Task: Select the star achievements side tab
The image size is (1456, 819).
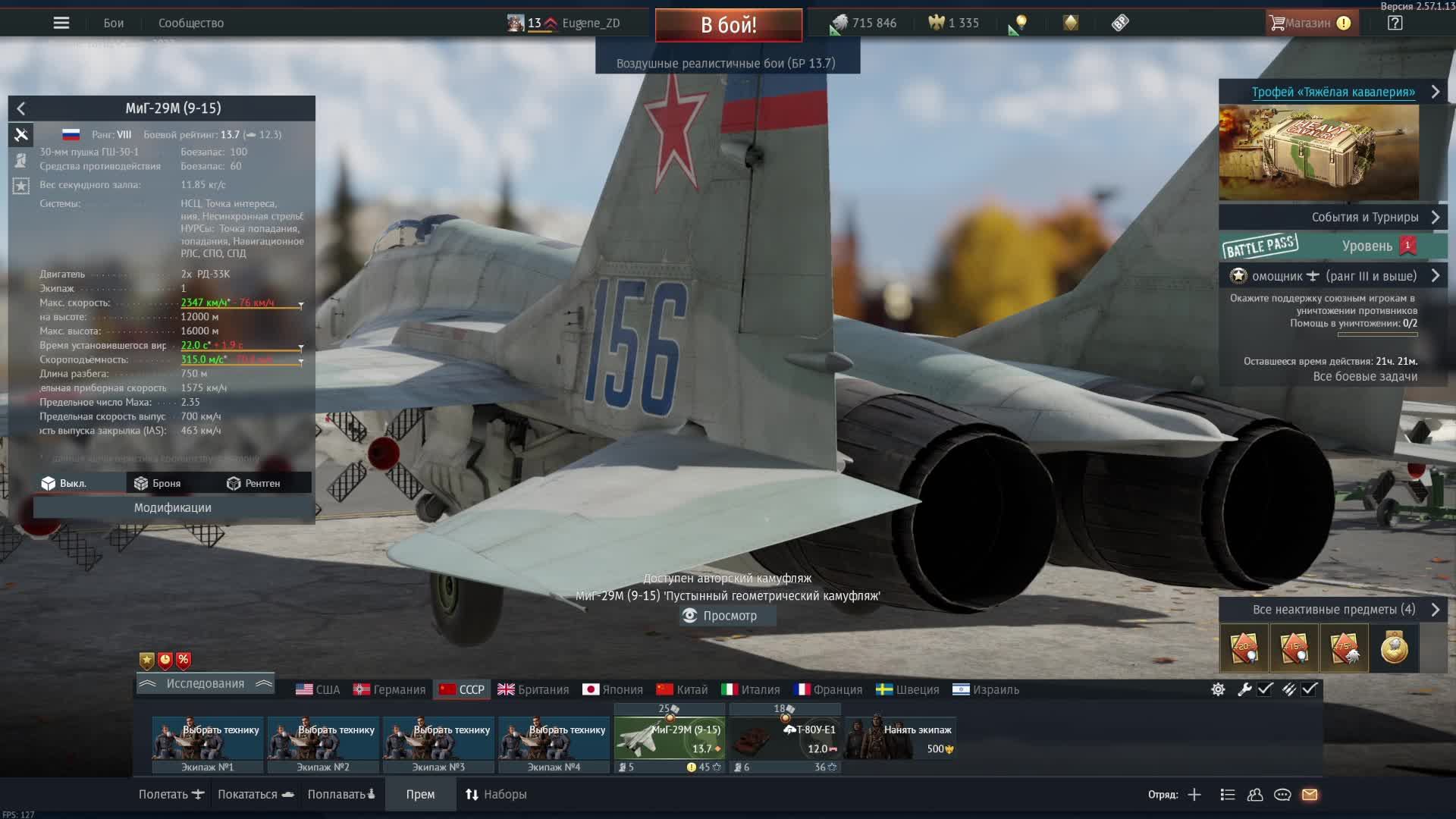Action: [21, 186]
